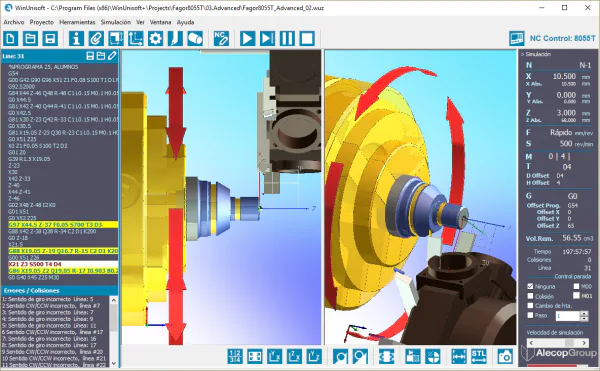This screenshot has height=371, width=600.
Task: Open the tool table icon
Action: [175, 39]
